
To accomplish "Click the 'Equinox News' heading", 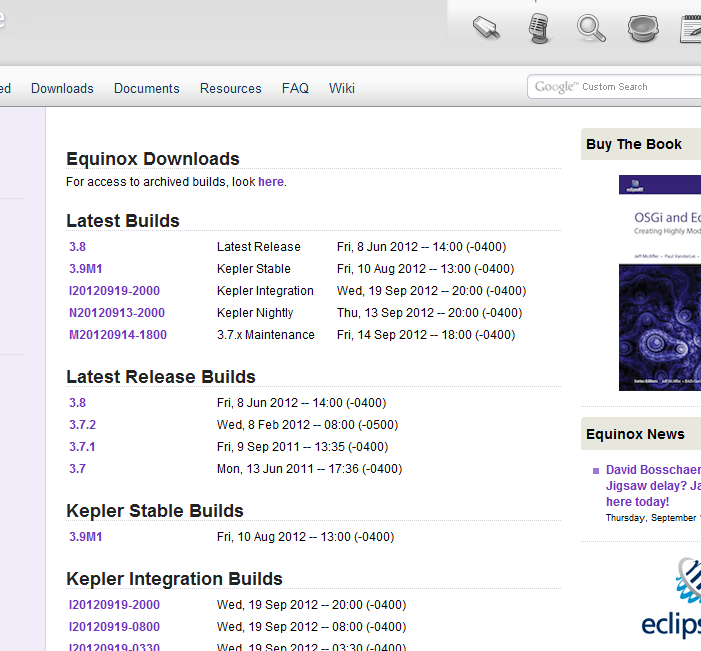I will (635, 434).
